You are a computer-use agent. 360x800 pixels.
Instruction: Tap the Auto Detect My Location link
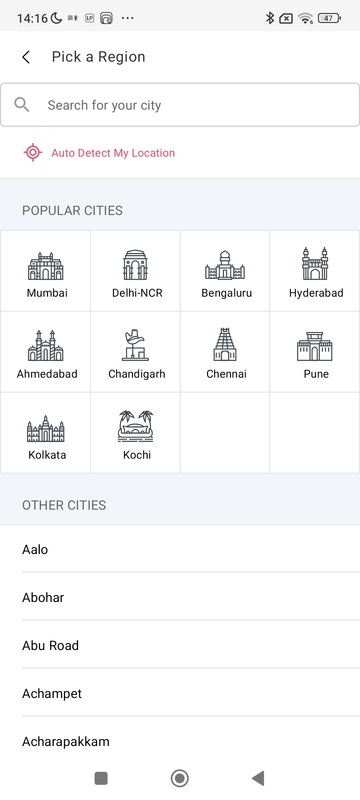113,153
